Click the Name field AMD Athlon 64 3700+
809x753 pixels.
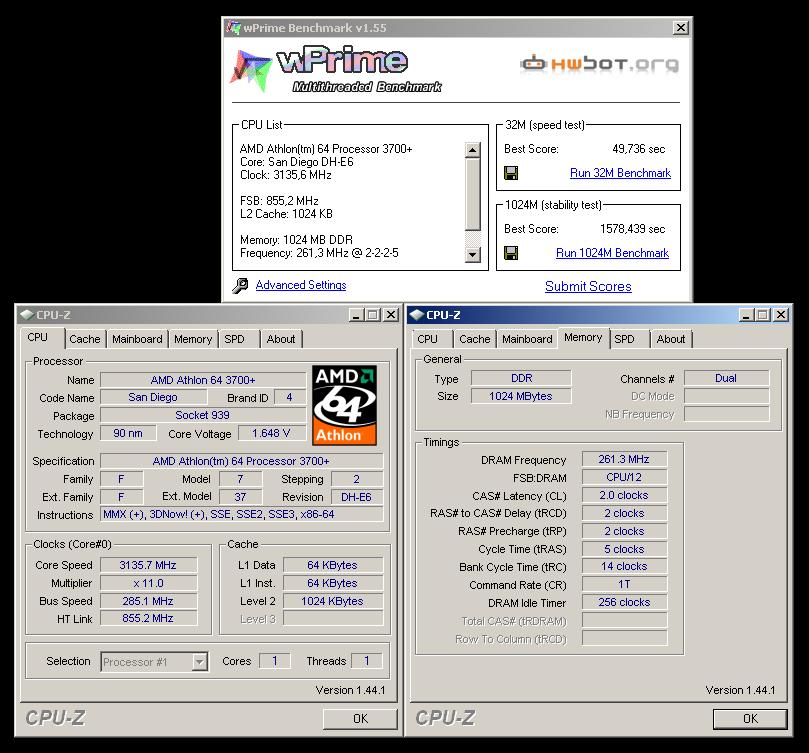(x=203, y=380)
